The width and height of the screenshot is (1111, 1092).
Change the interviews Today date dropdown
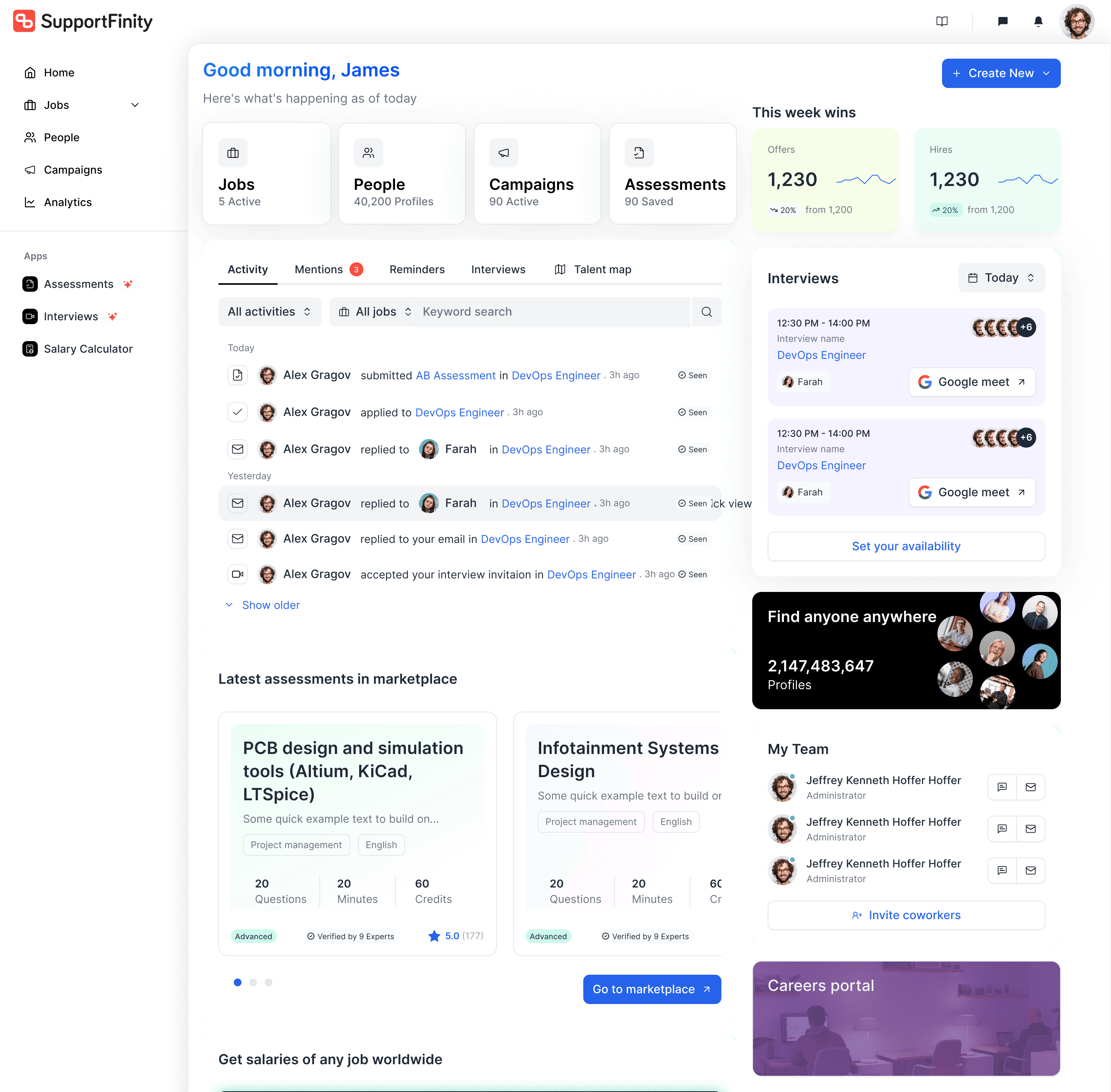[1001, 277]
